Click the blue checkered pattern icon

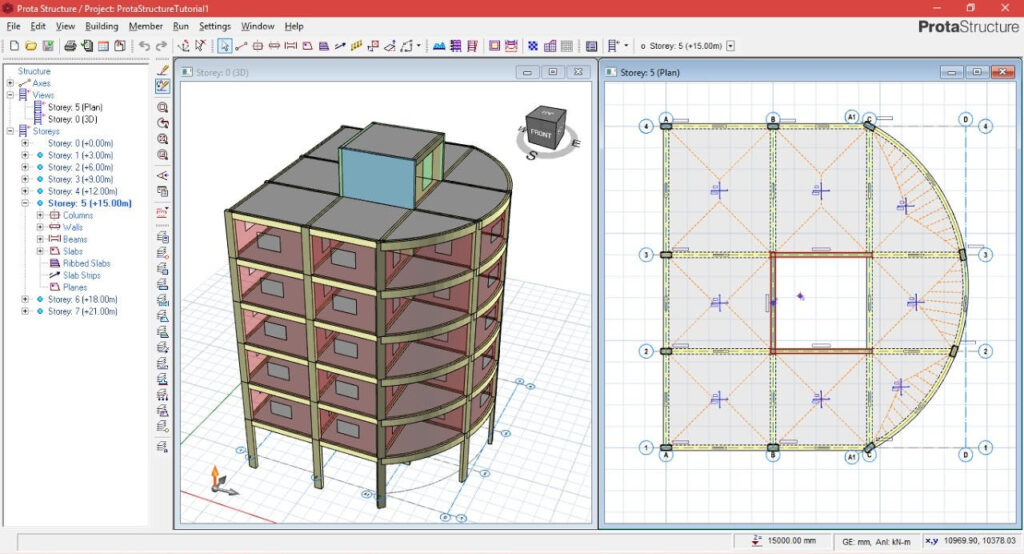click(533, 46)
